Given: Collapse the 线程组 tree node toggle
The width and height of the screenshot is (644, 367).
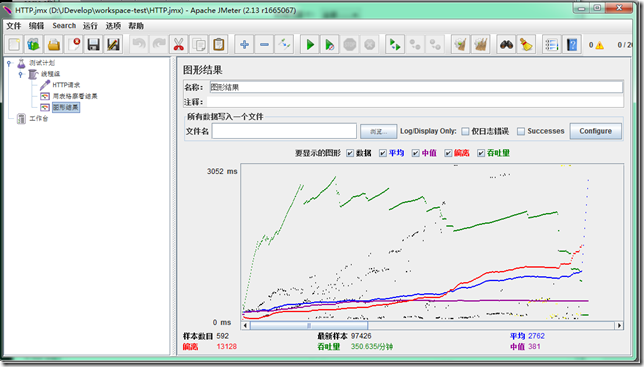Looking at the screenshot, I should tap(21, 74).
